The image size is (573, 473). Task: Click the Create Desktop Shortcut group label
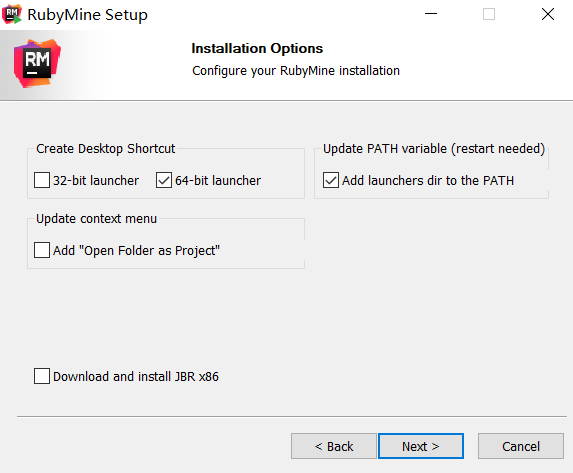[106, 149]
